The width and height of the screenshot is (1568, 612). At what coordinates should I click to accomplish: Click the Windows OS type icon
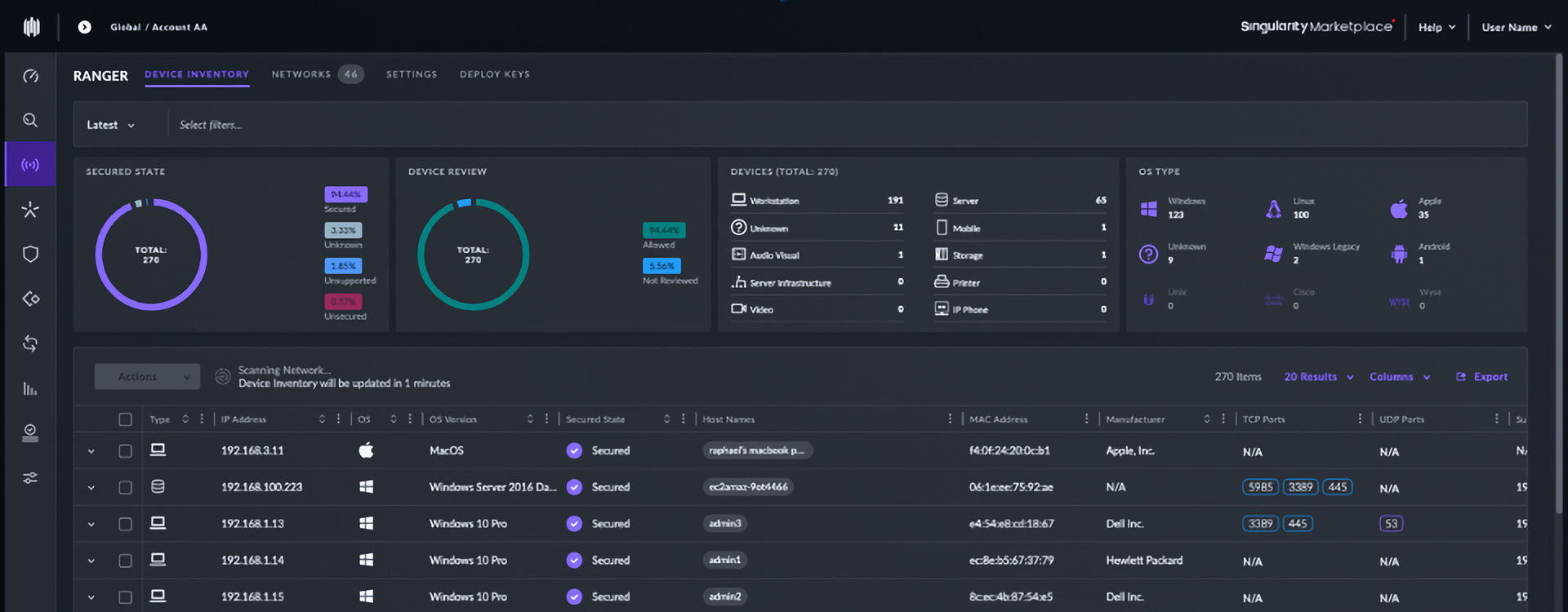[1148, 209]
